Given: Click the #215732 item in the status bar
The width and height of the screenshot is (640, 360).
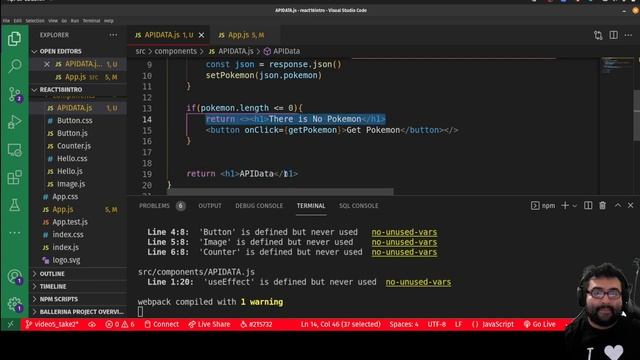Looking at the screenshot, I should 256,324.
